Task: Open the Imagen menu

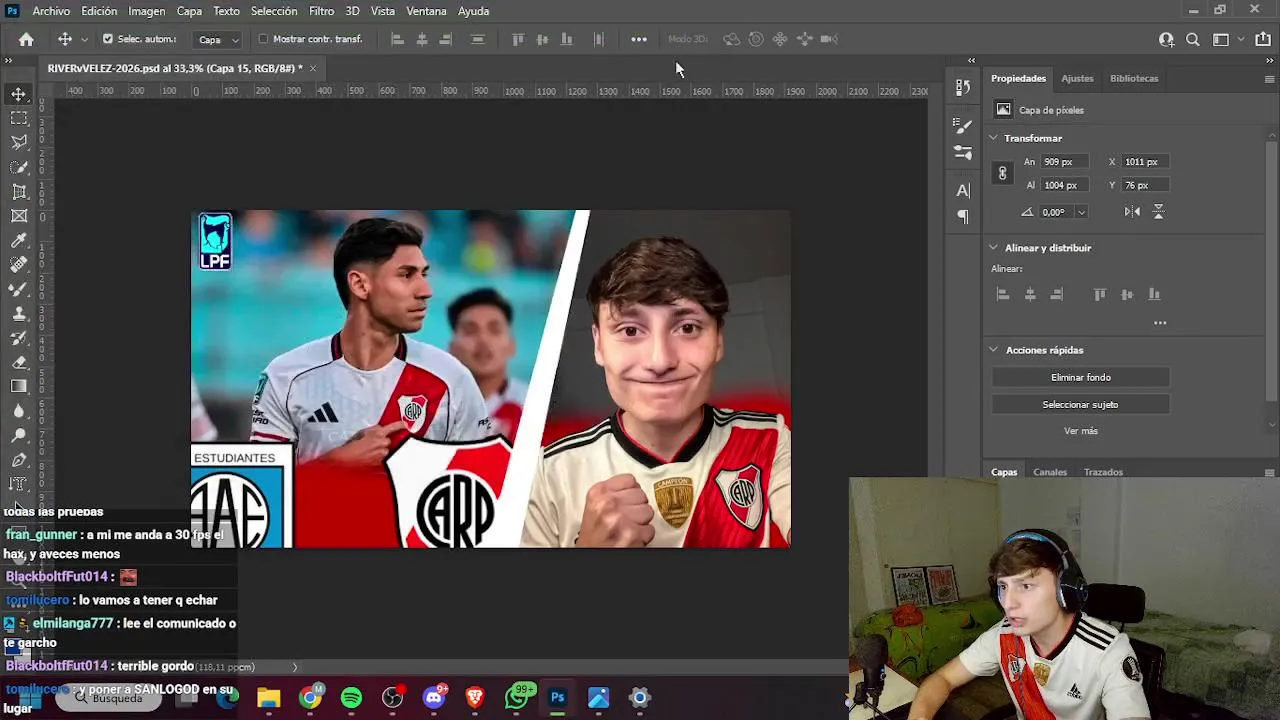Action: coord(146,11)
